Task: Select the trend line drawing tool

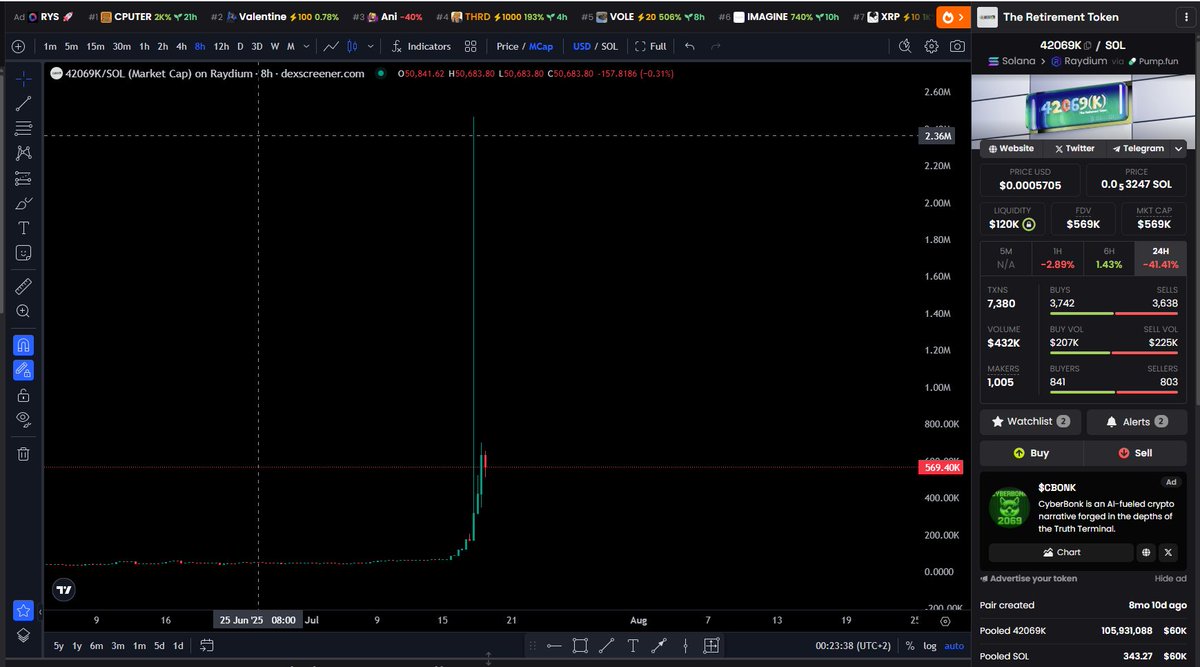Action: tap(24, 103)
